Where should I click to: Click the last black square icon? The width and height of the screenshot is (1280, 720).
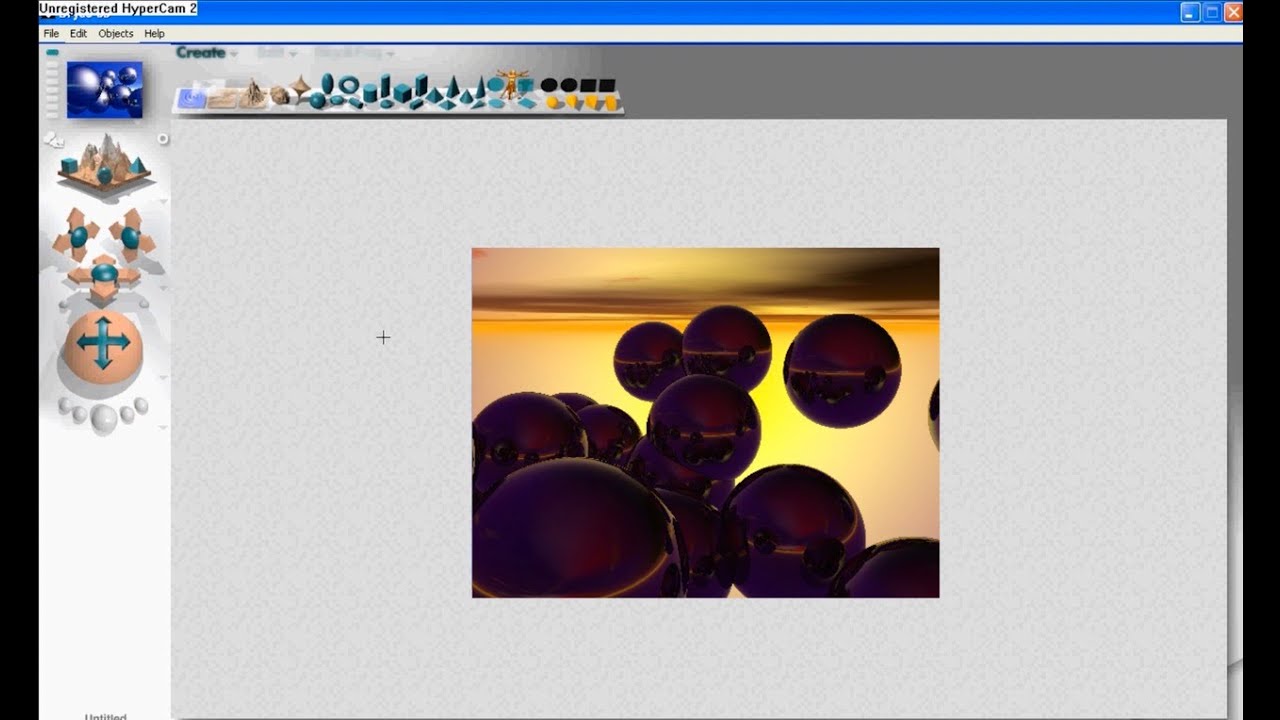pos(606,86)
